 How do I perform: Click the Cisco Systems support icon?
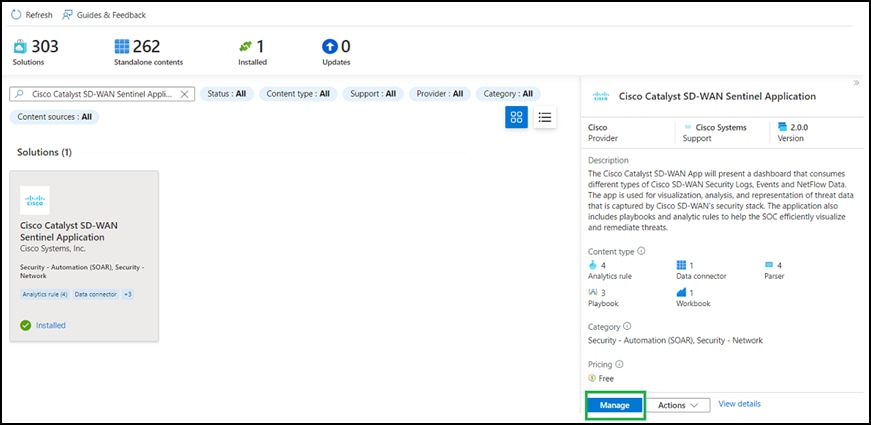(x=688, y=128)
